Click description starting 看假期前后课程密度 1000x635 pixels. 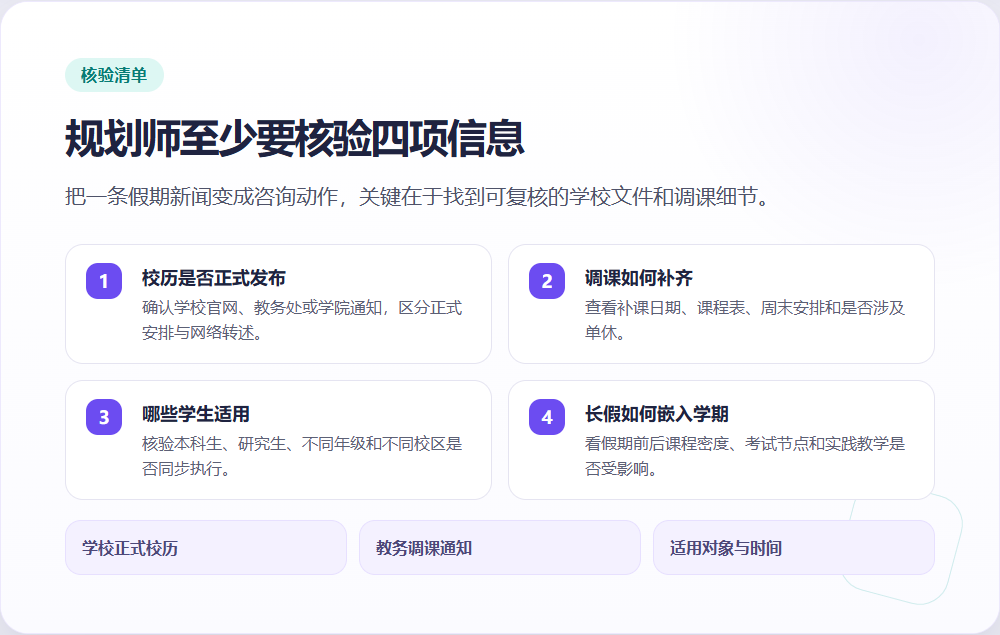(x=745, y=456)
